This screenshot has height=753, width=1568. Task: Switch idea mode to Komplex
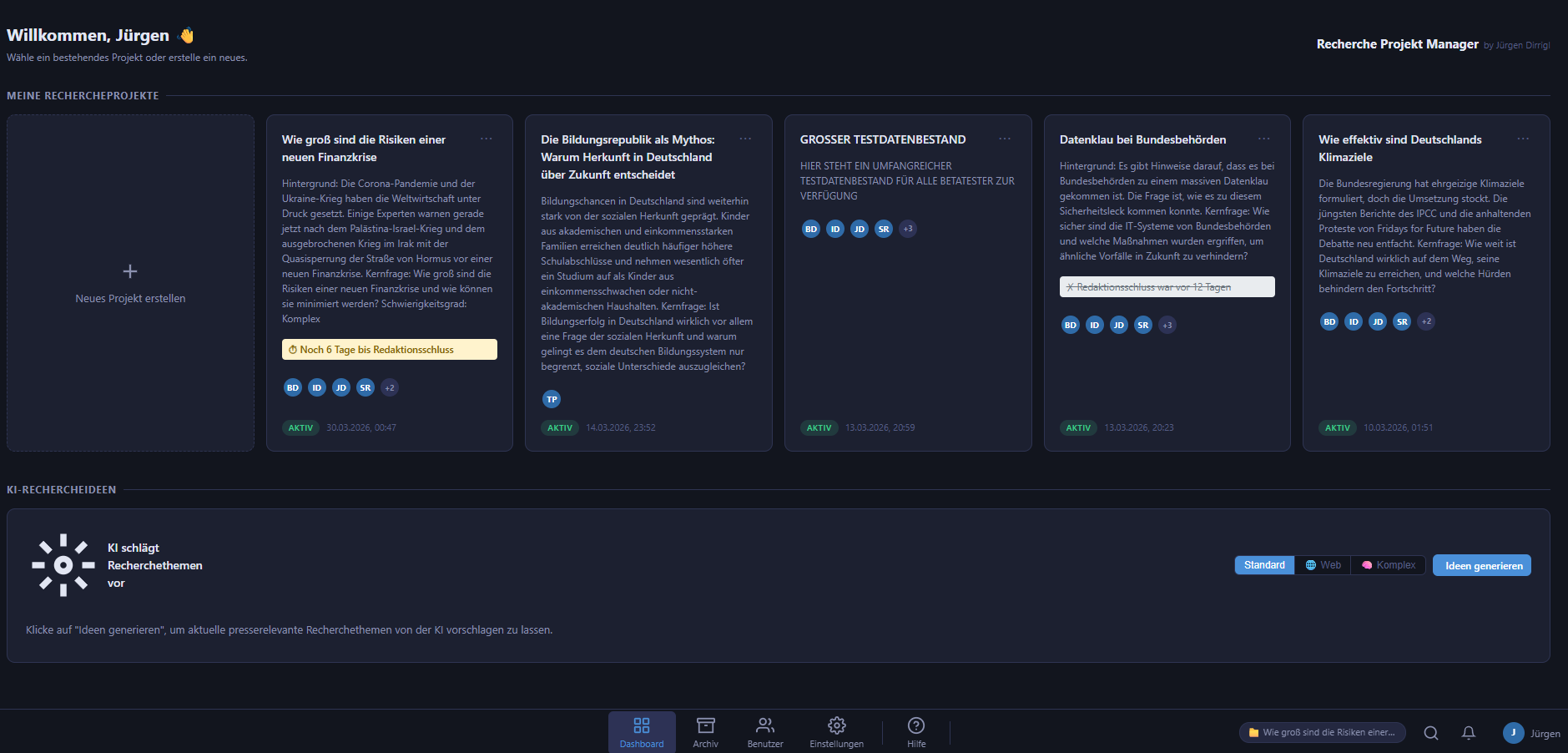[1389, 565]
